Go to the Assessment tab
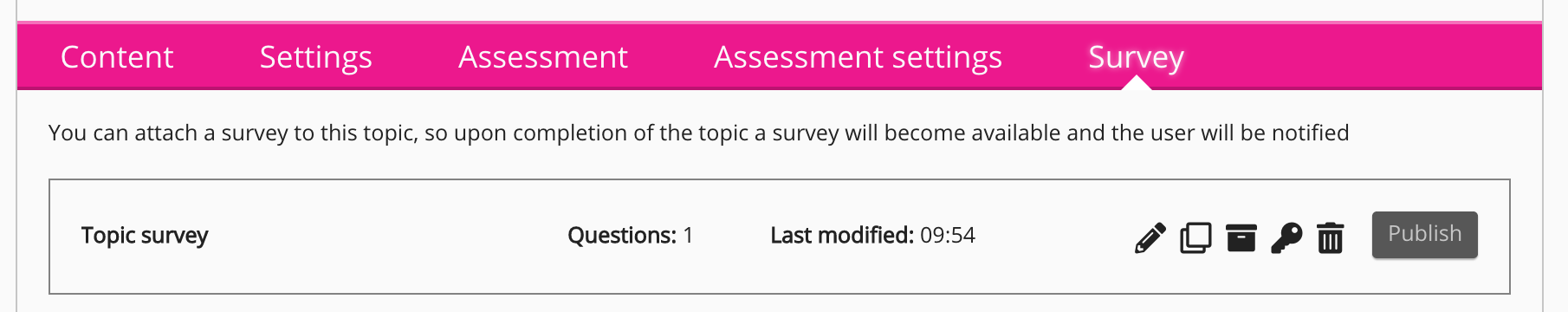1568x312 pixels. (542, 57)
